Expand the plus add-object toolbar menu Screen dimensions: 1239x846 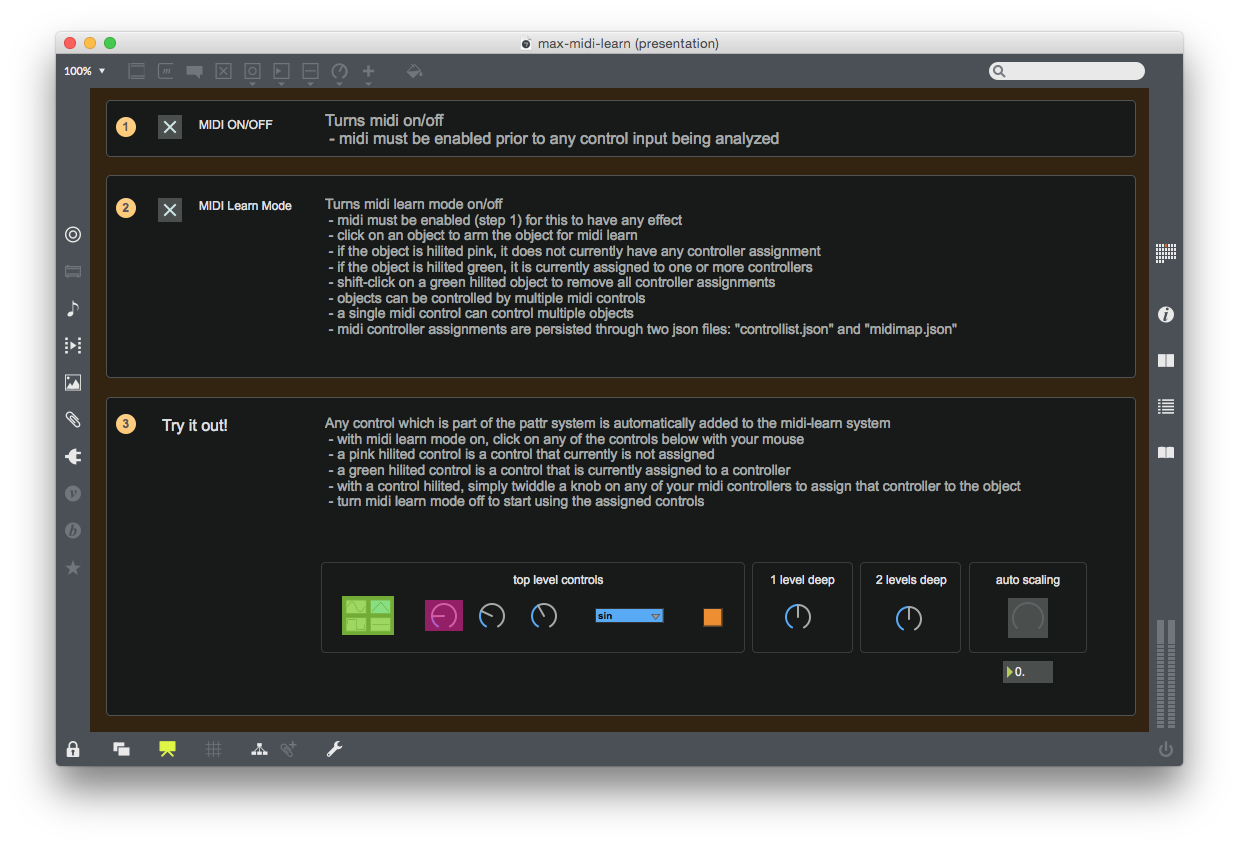368,72
